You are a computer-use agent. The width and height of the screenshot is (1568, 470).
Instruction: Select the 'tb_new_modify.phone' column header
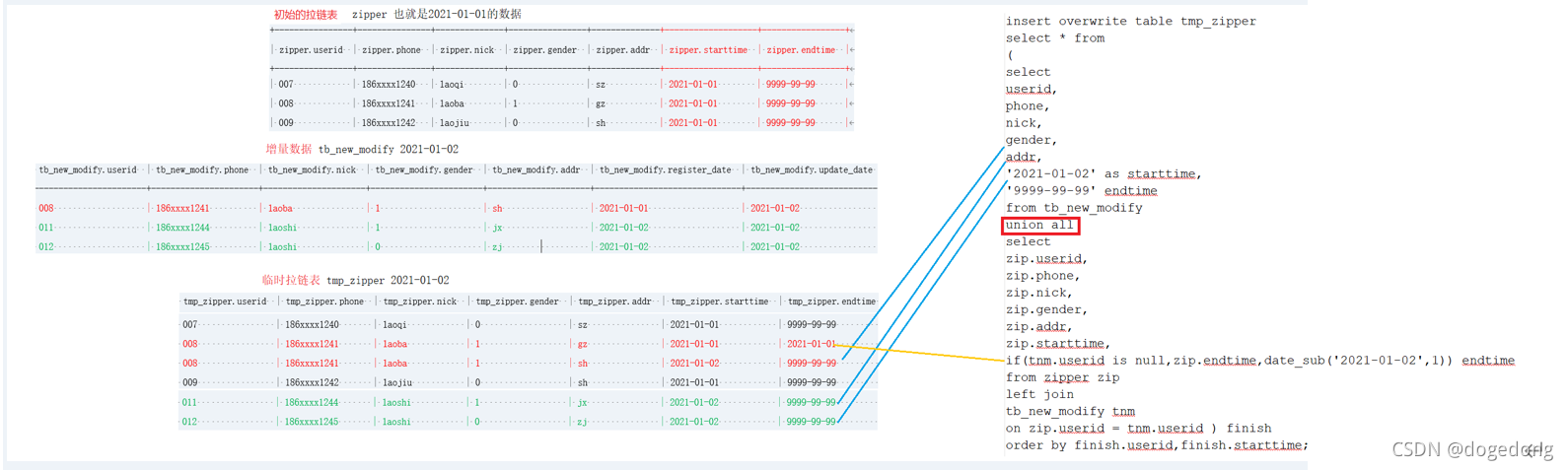202,170
